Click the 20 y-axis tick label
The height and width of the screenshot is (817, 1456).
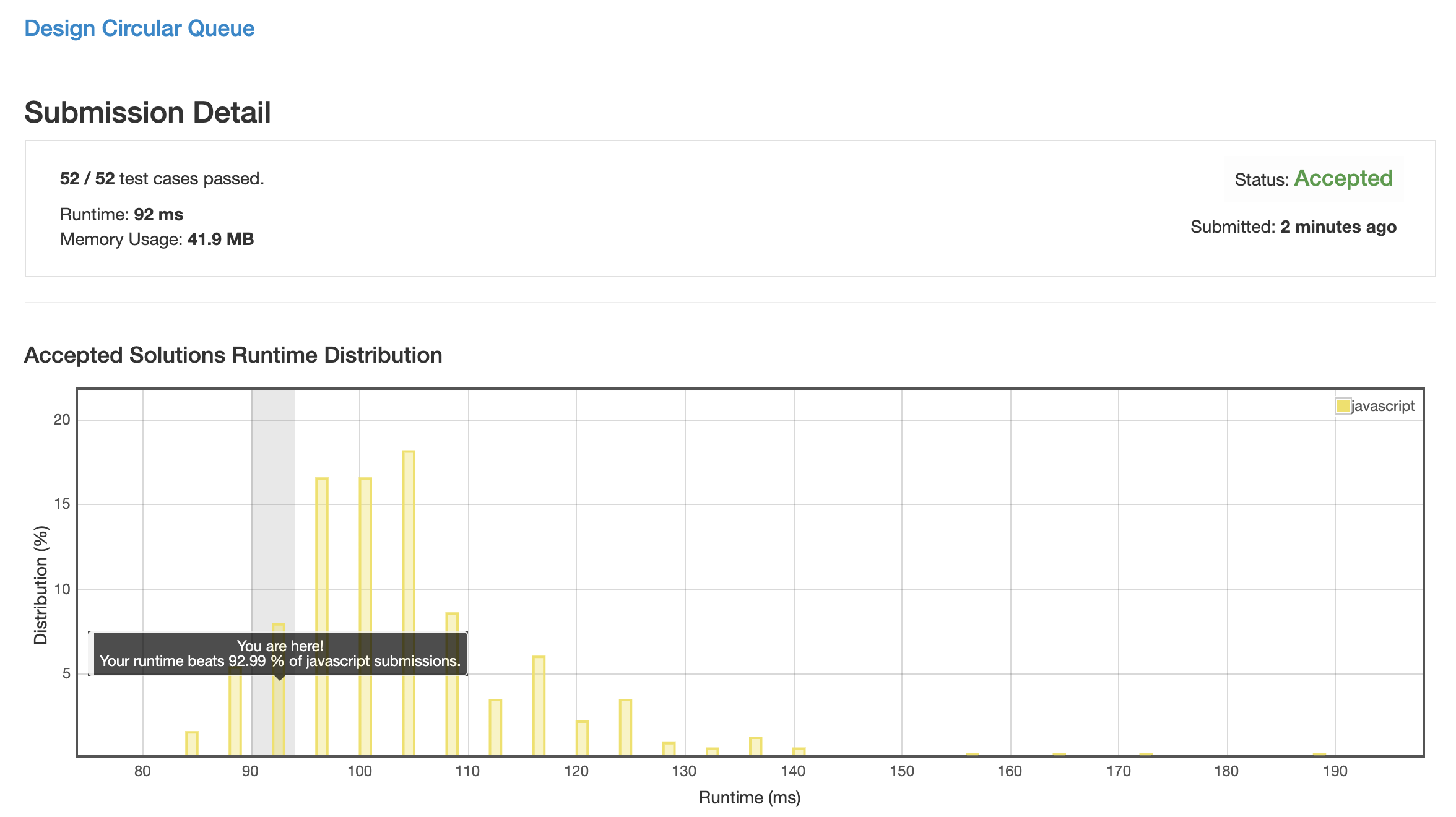(62, 420)
